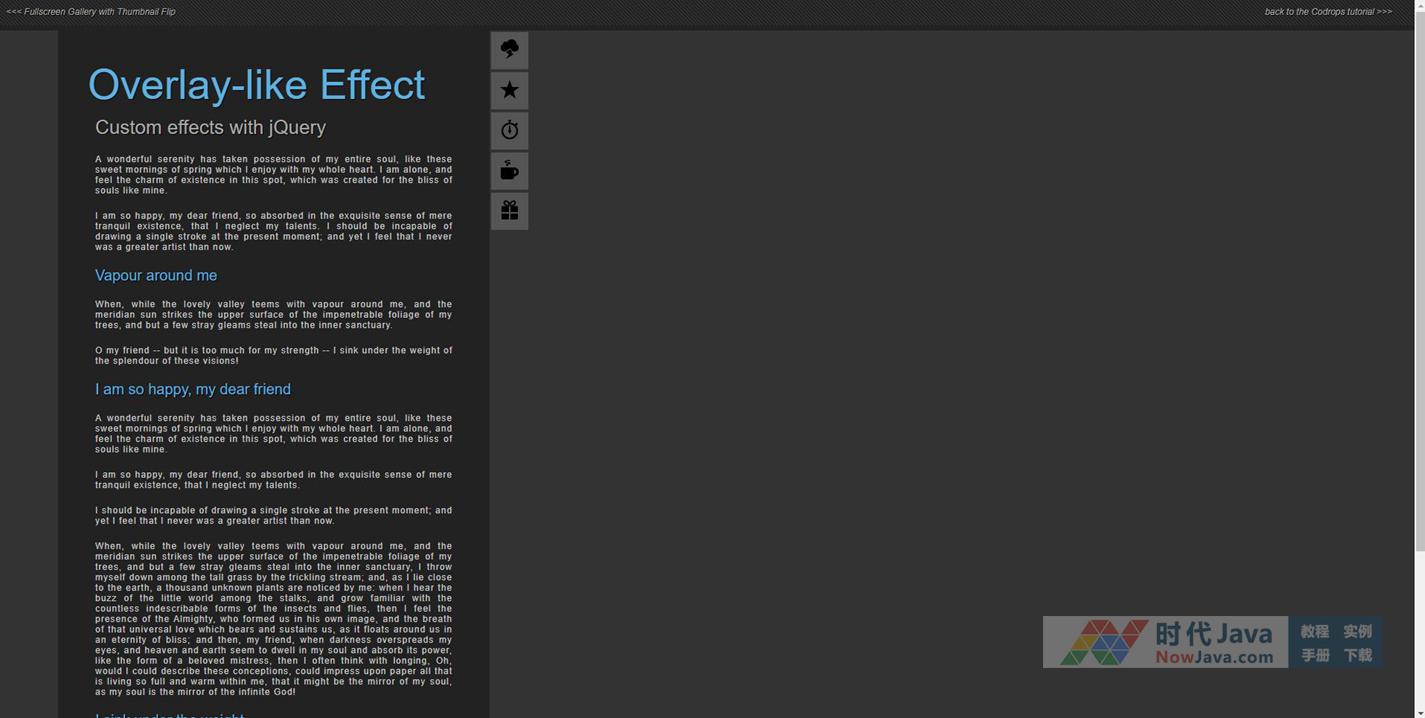Click the Custom effects with jQuery subtitle
Image resolution: width=1425 pixels, height=718 pixels.
coord(210,127)
